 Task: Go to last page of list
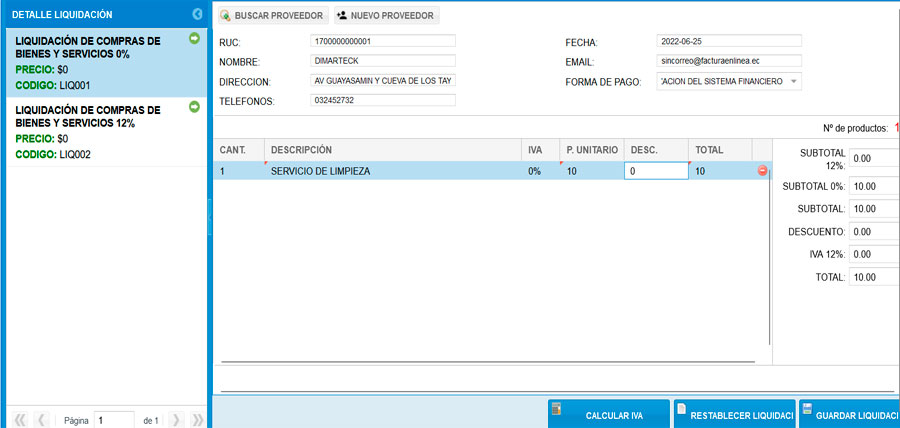point(197,420)
